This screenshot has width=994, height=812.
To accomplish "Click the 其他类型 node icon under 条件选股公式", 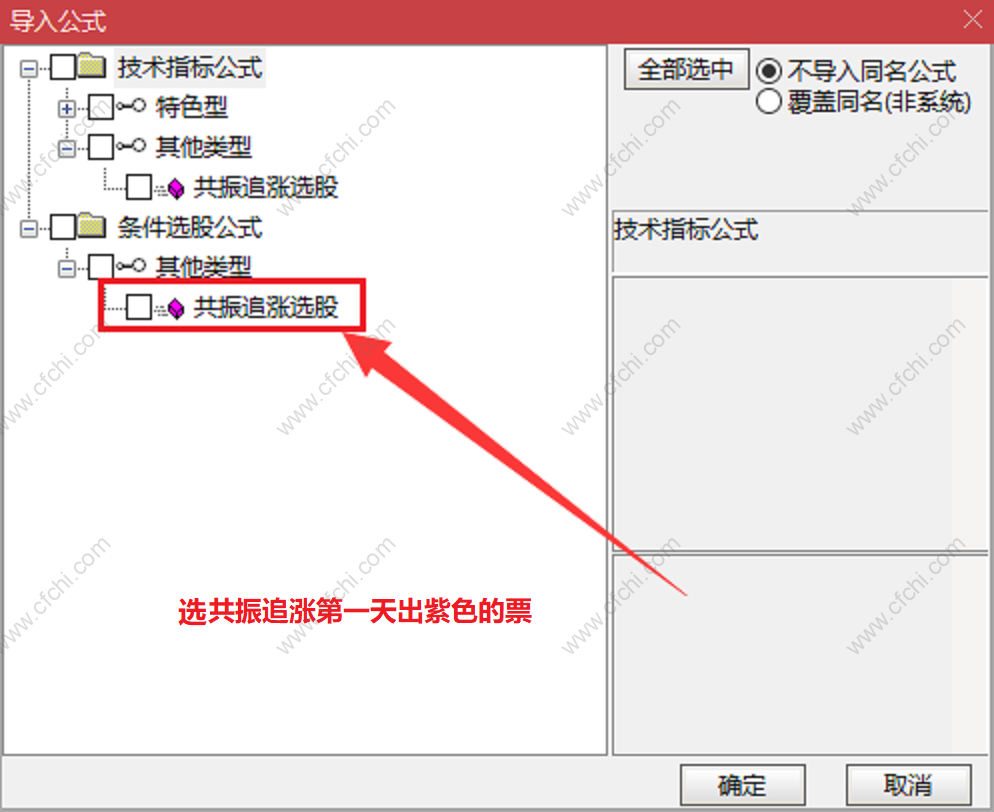I will (x=131, y=266).
